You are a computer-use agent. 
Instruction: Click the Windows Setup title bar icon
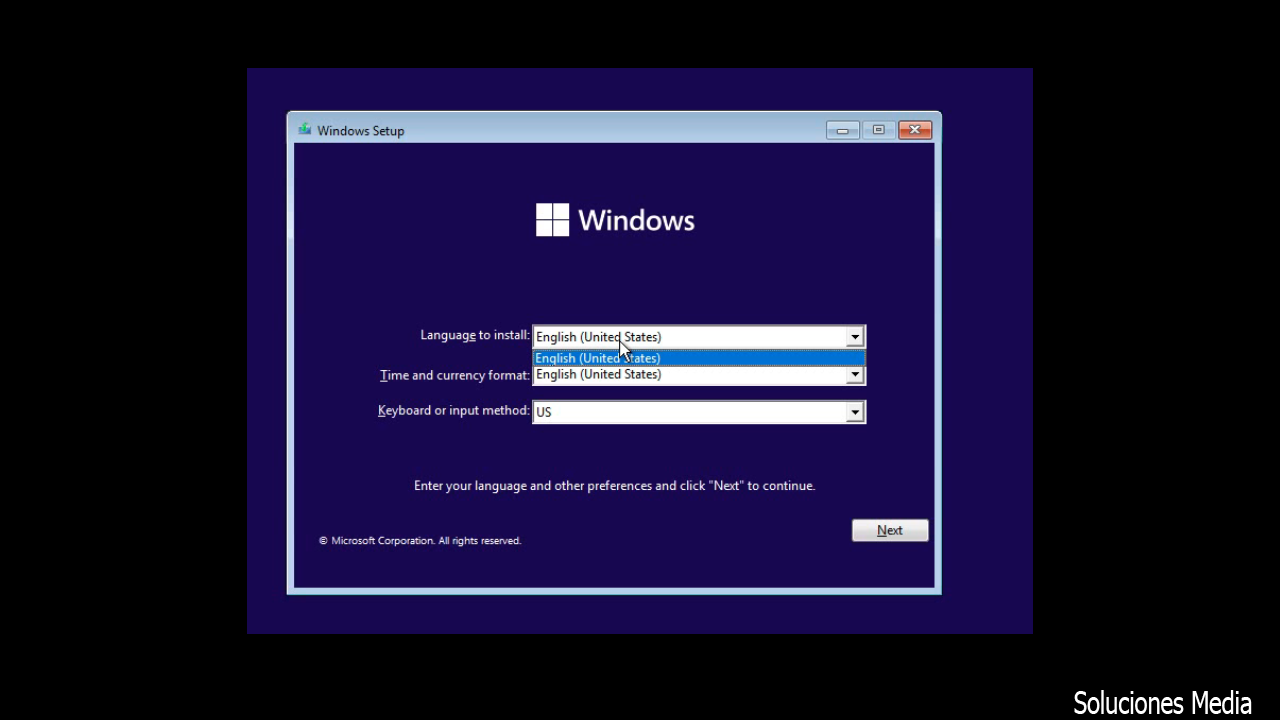305,129
